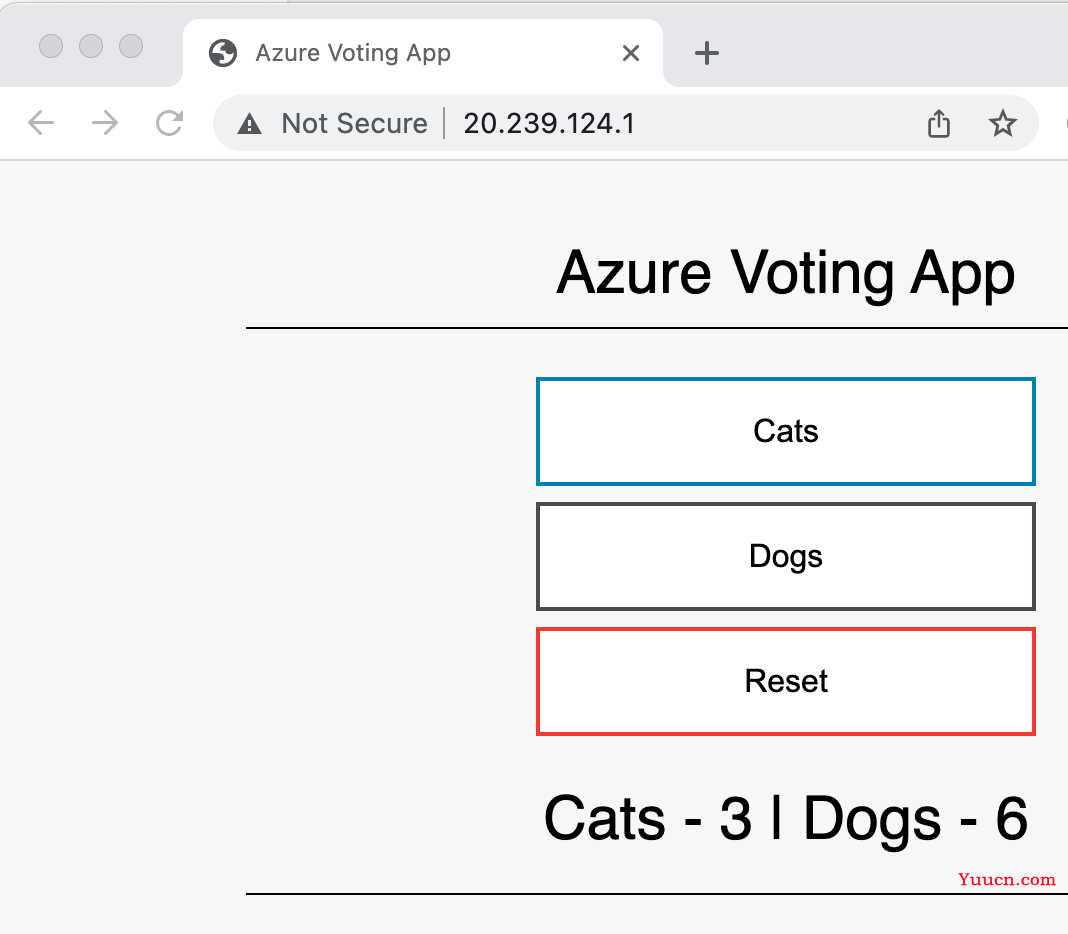
Task: Click the leftmost gray window control
Action: pos(51,46)
